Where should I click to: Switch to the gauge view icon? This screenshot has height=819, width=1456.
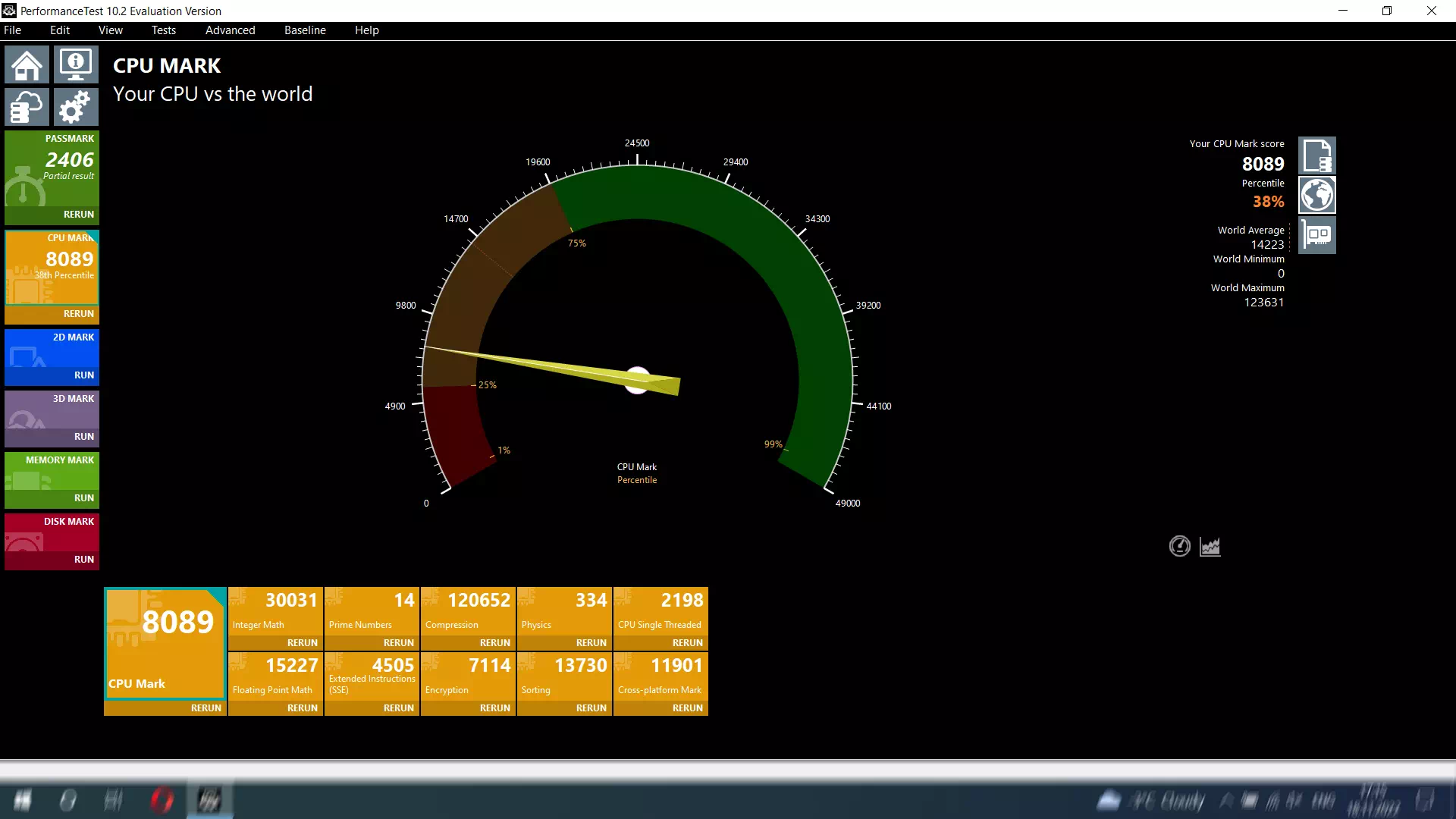[x=1179, y=546]
